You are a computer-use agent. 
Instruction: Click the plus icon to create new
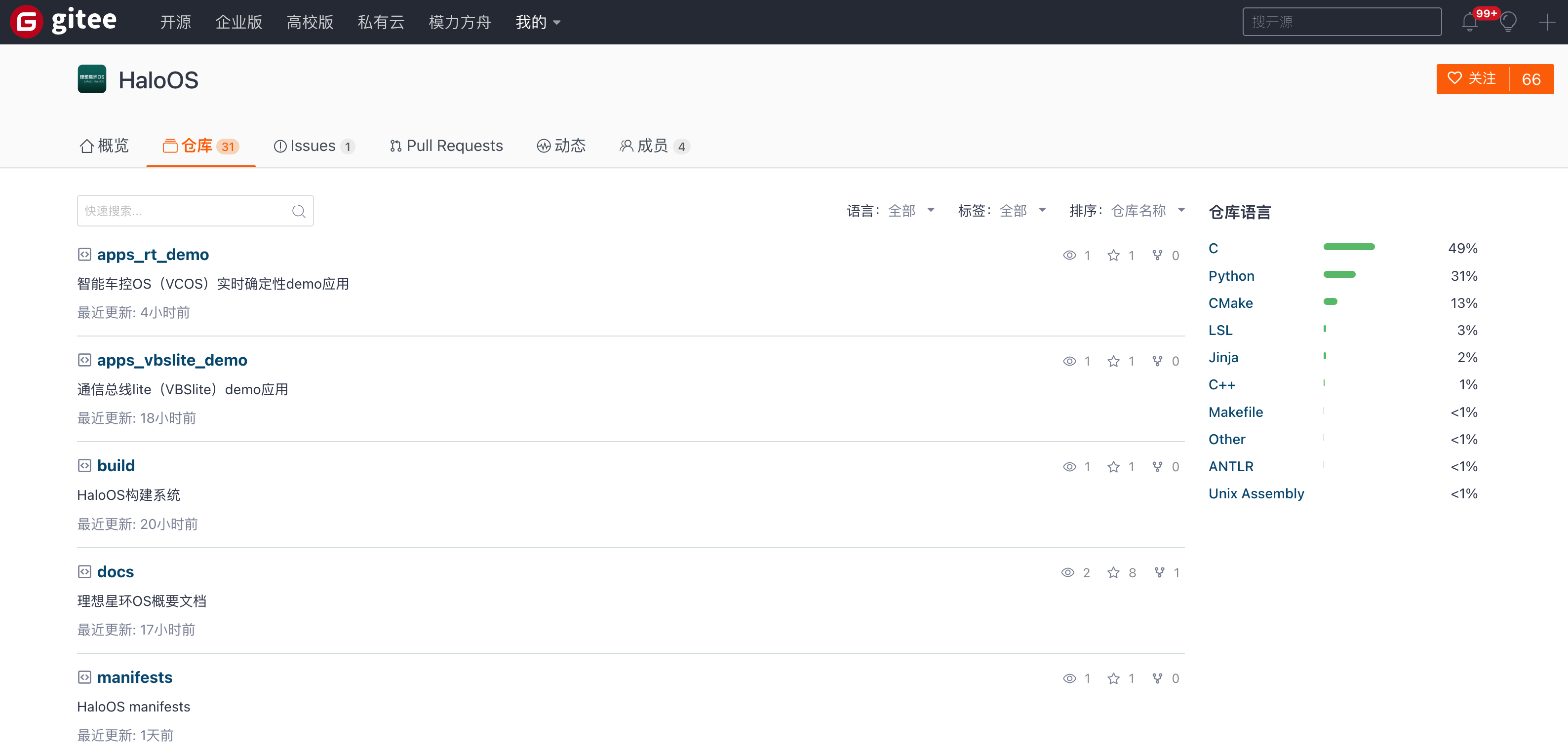click(x=1546, y=23)
